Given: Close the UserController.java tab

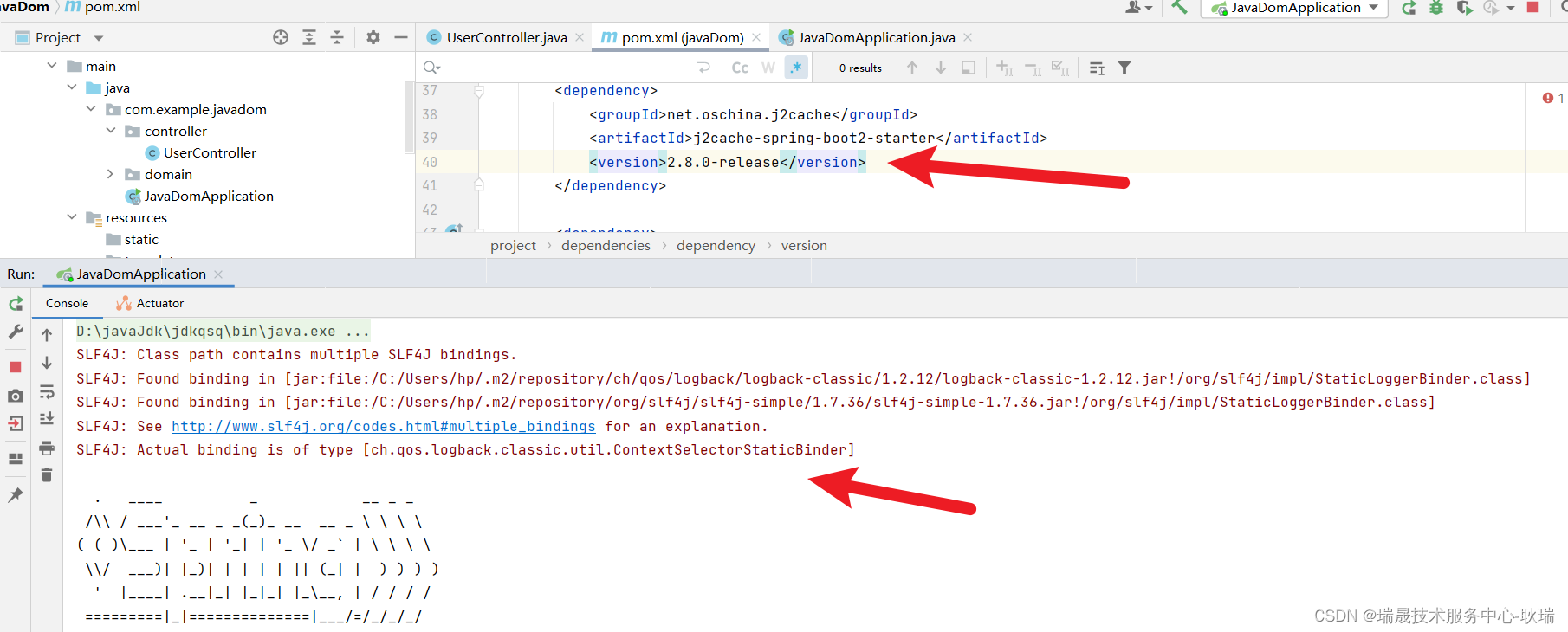Looking at the screenshot, I should tap(580, 37).
